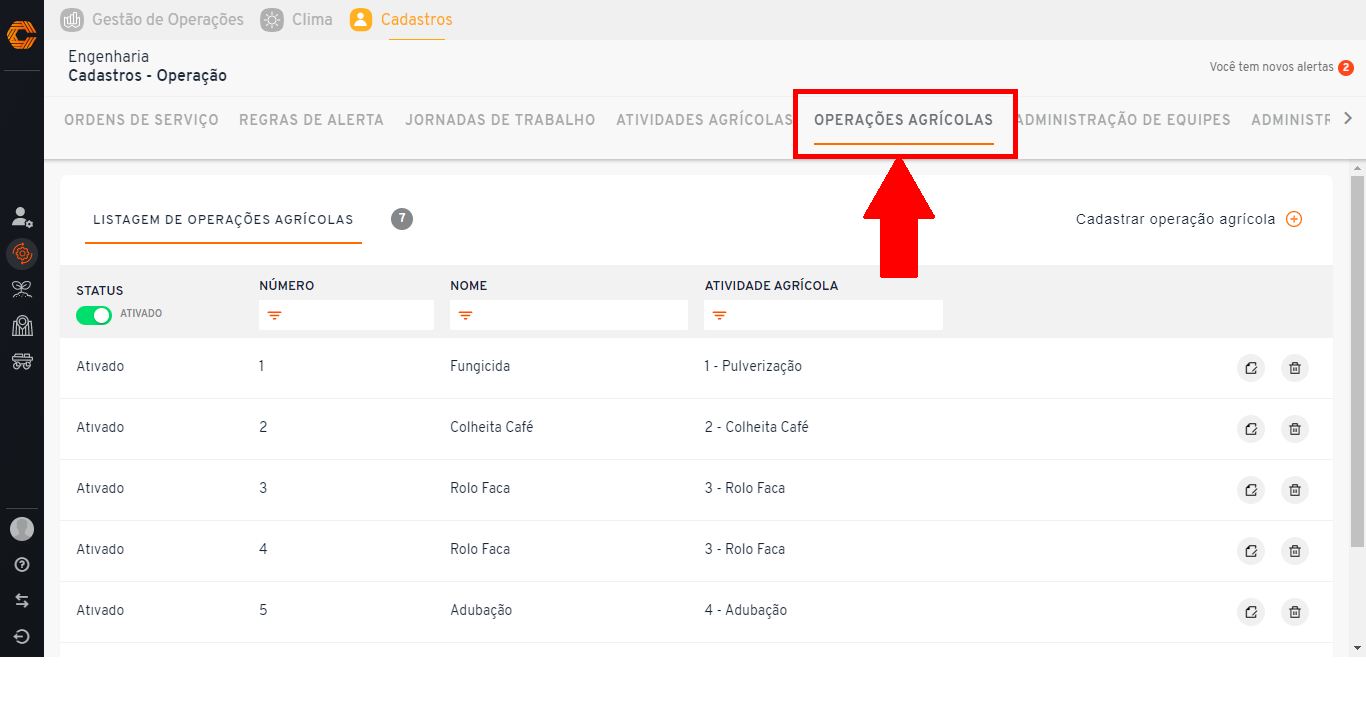Delete the Adubação operation row

point(1295,612)
